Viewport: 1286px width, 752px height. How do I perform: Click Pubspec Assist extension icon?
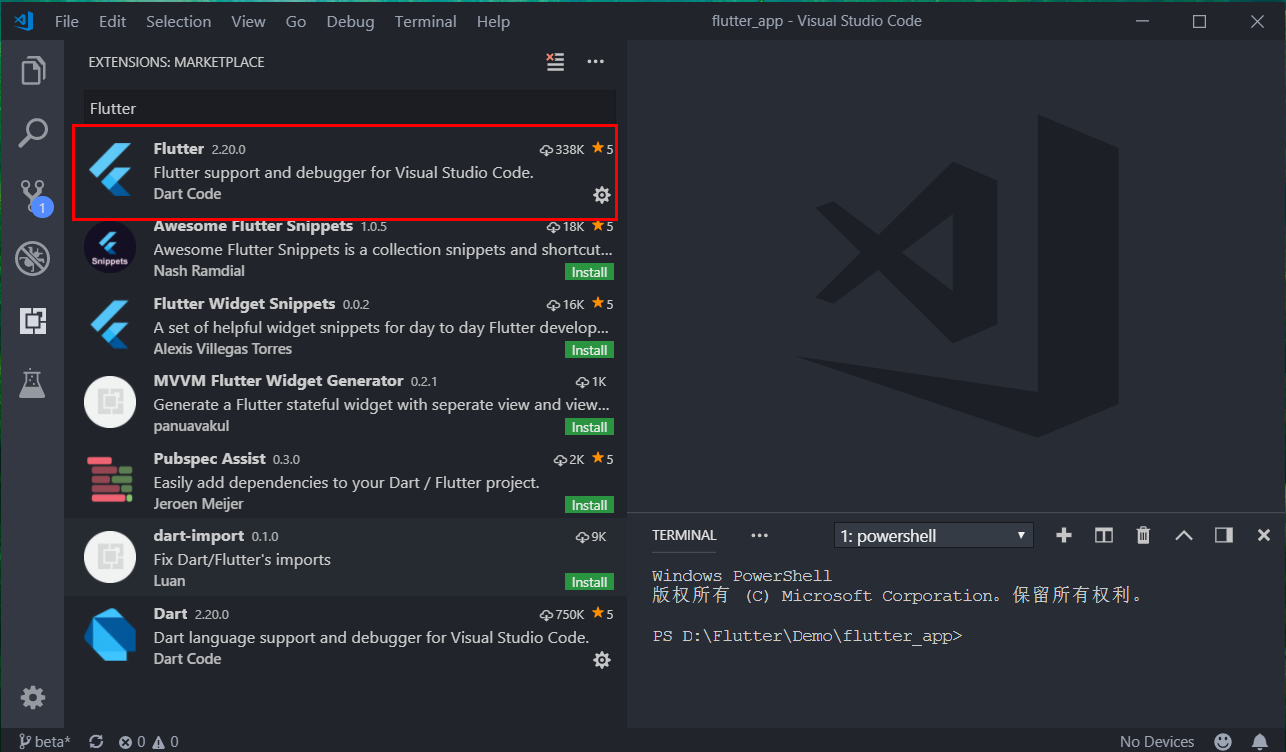coord(110,480)
